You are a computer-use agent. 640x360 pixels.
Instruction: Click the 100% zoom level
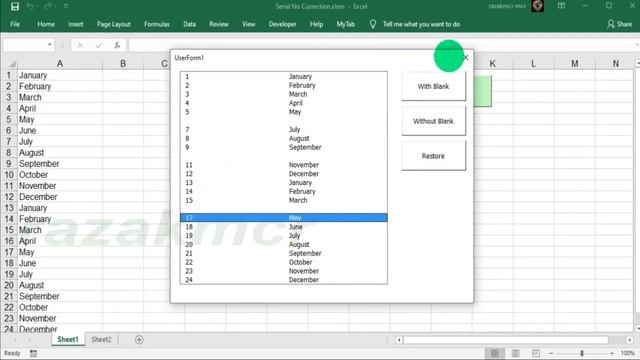click(x=627, y=353)
